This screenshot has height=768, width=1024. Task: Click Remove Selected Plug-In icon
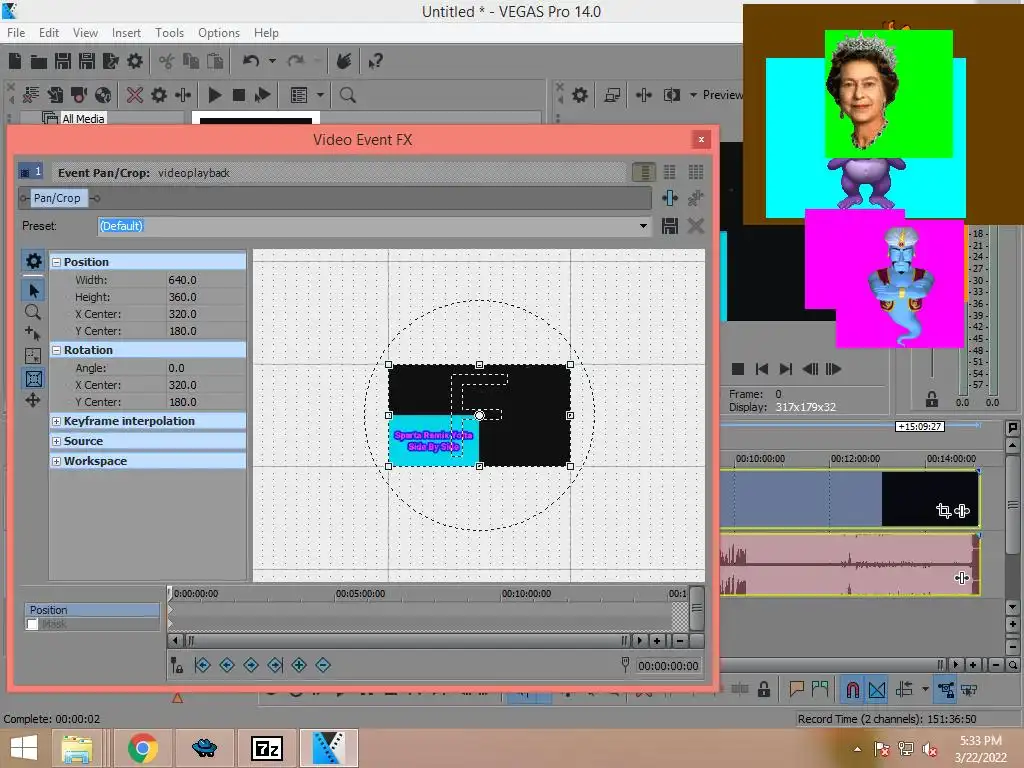(696, 198)
